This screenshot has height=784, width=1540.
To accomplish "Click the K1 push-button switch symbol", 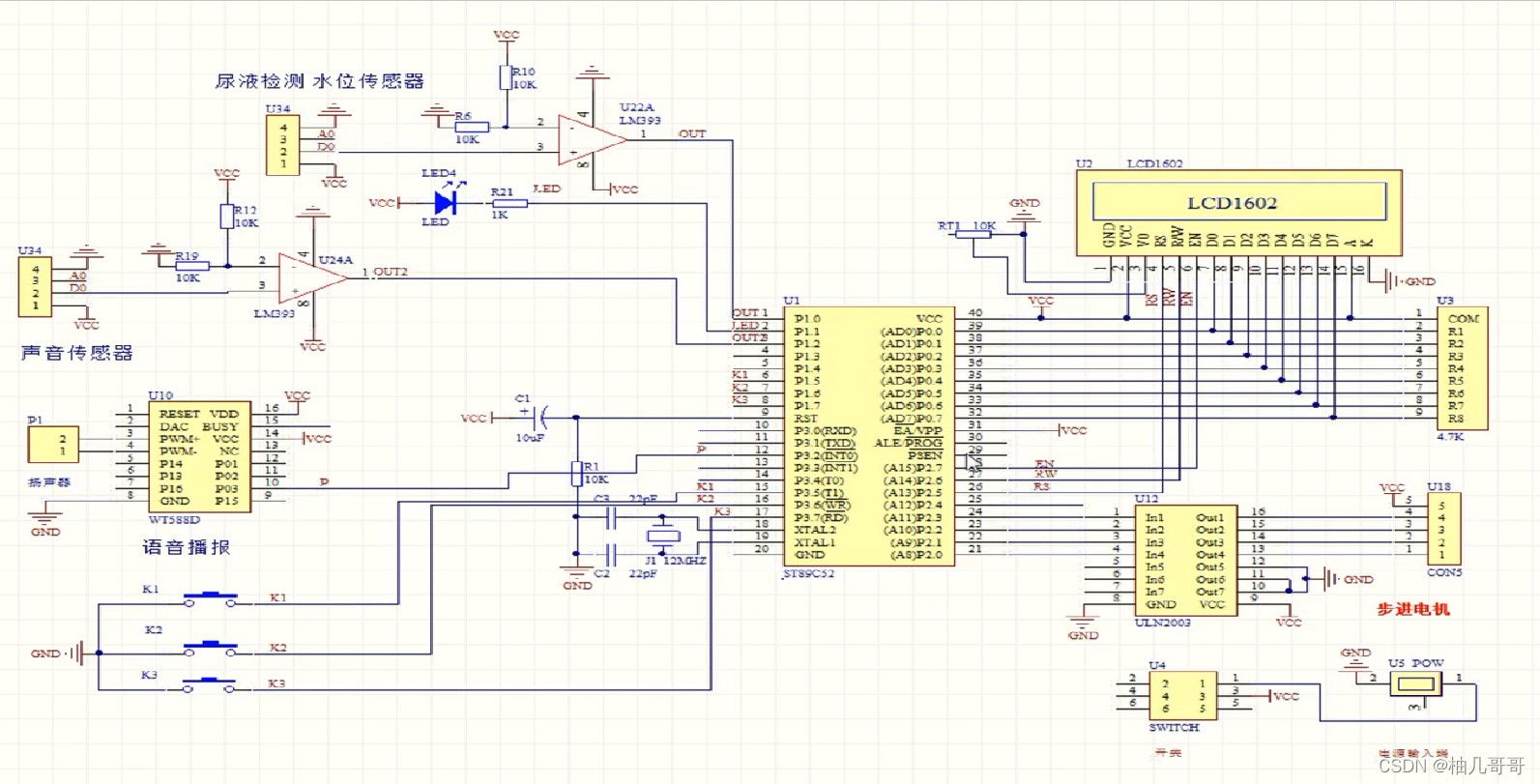I will click(211, 599).
